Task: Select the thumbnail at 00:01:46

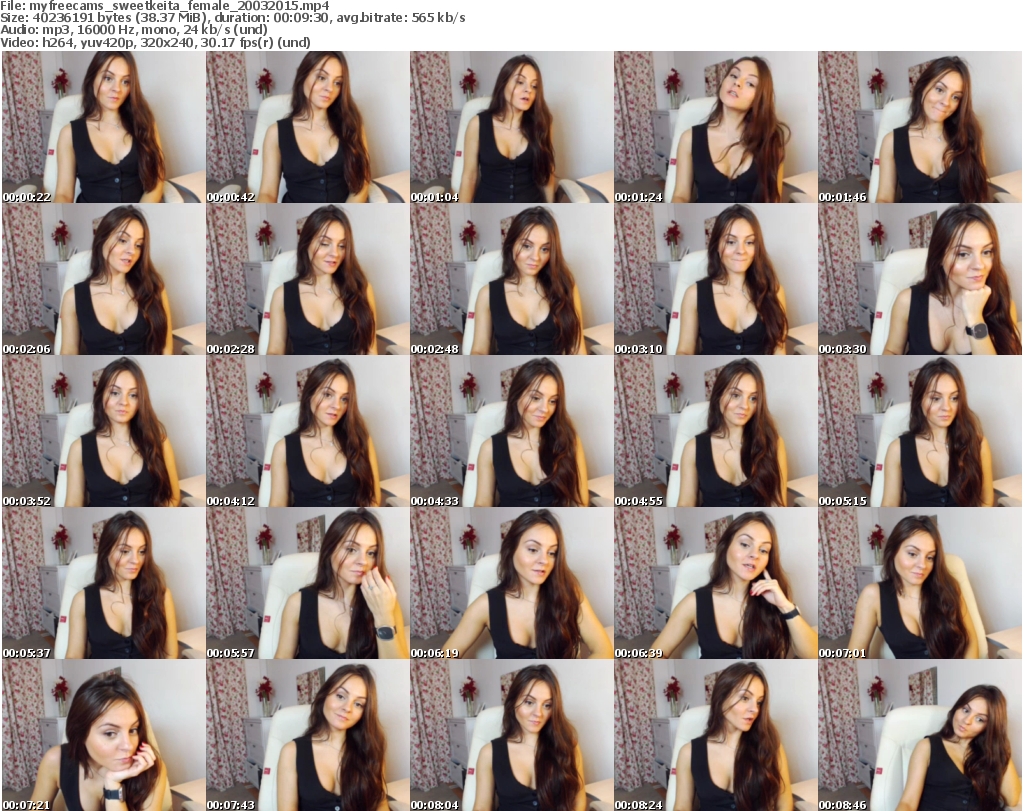Action: (920, 127)
